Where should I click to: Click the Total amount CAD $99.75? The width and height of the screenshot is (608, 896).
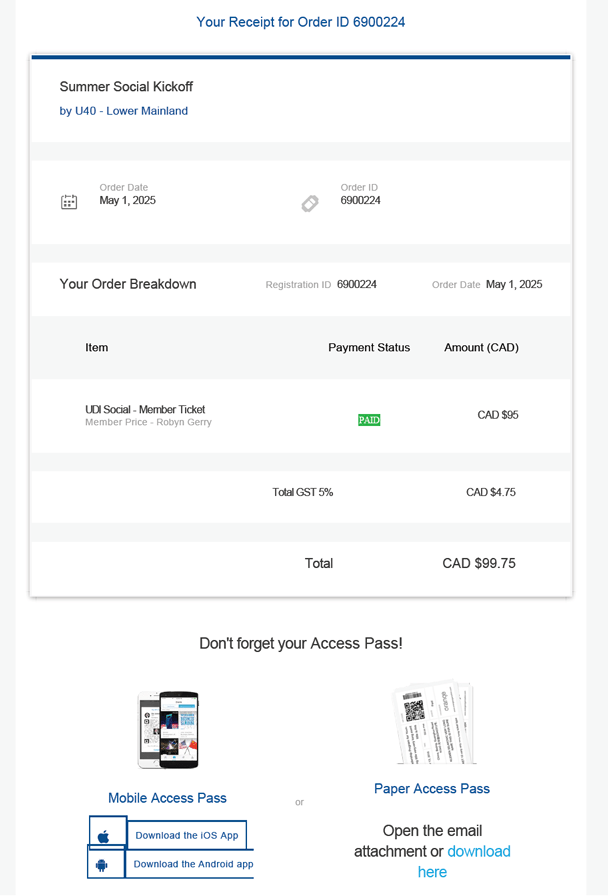tap(479, 563)
